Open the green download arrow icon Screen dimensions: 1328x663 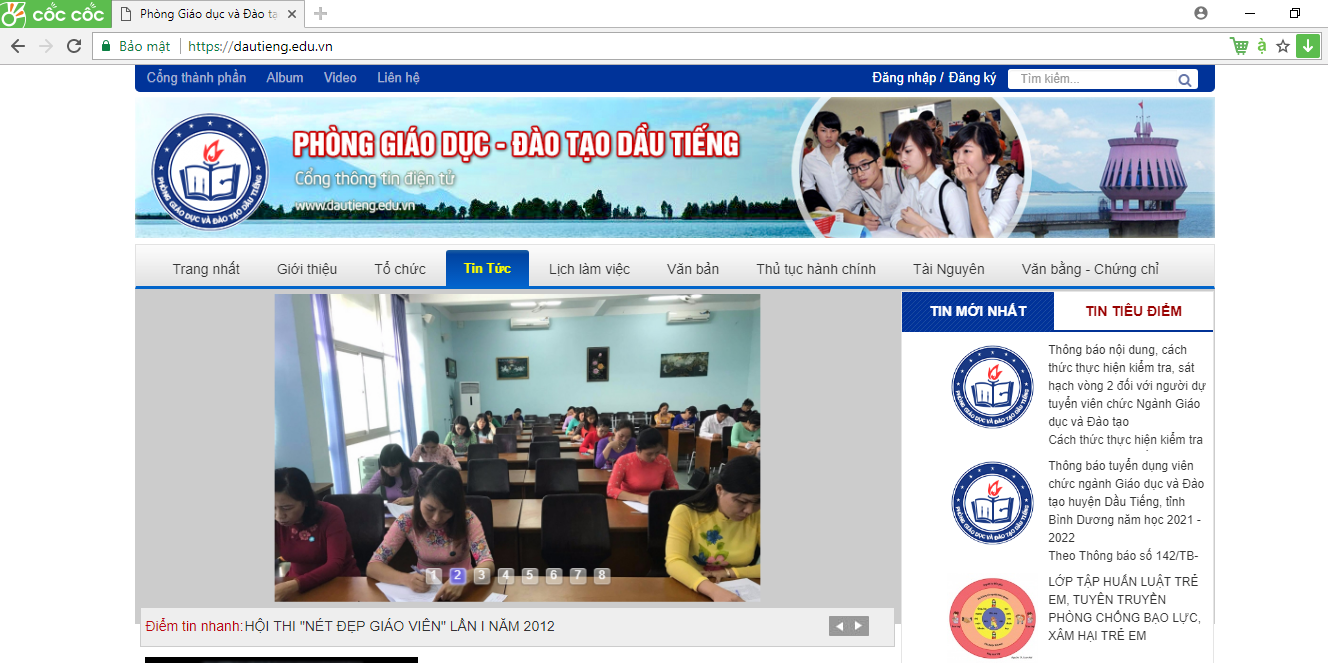click(1308, 46)
